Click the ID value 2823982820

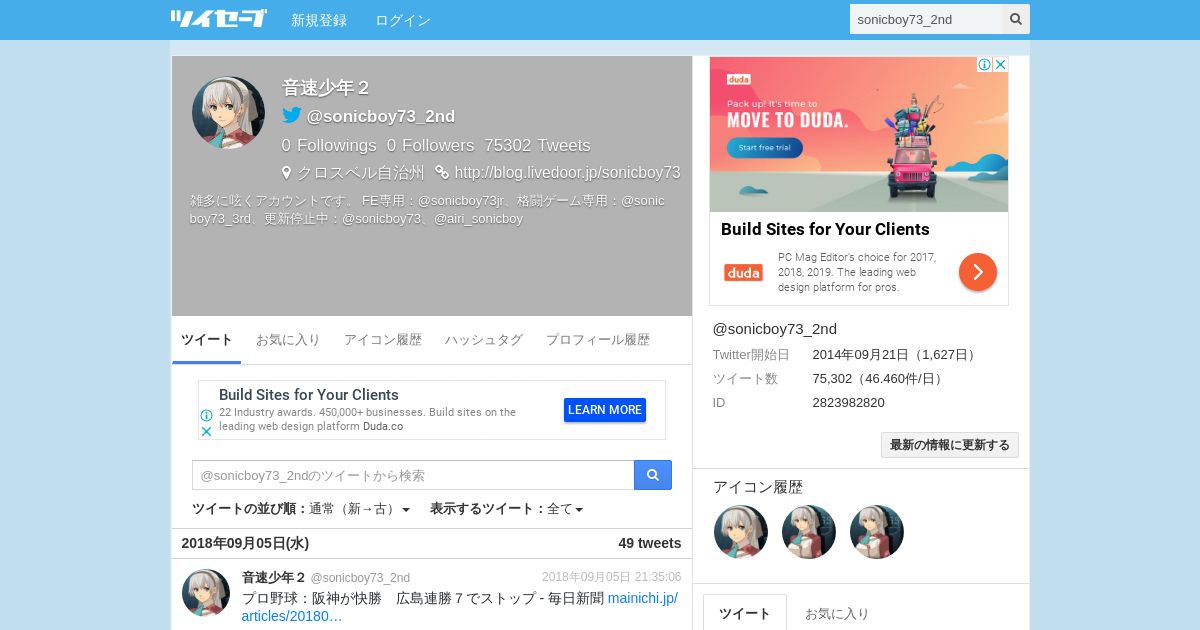point(849,402)
